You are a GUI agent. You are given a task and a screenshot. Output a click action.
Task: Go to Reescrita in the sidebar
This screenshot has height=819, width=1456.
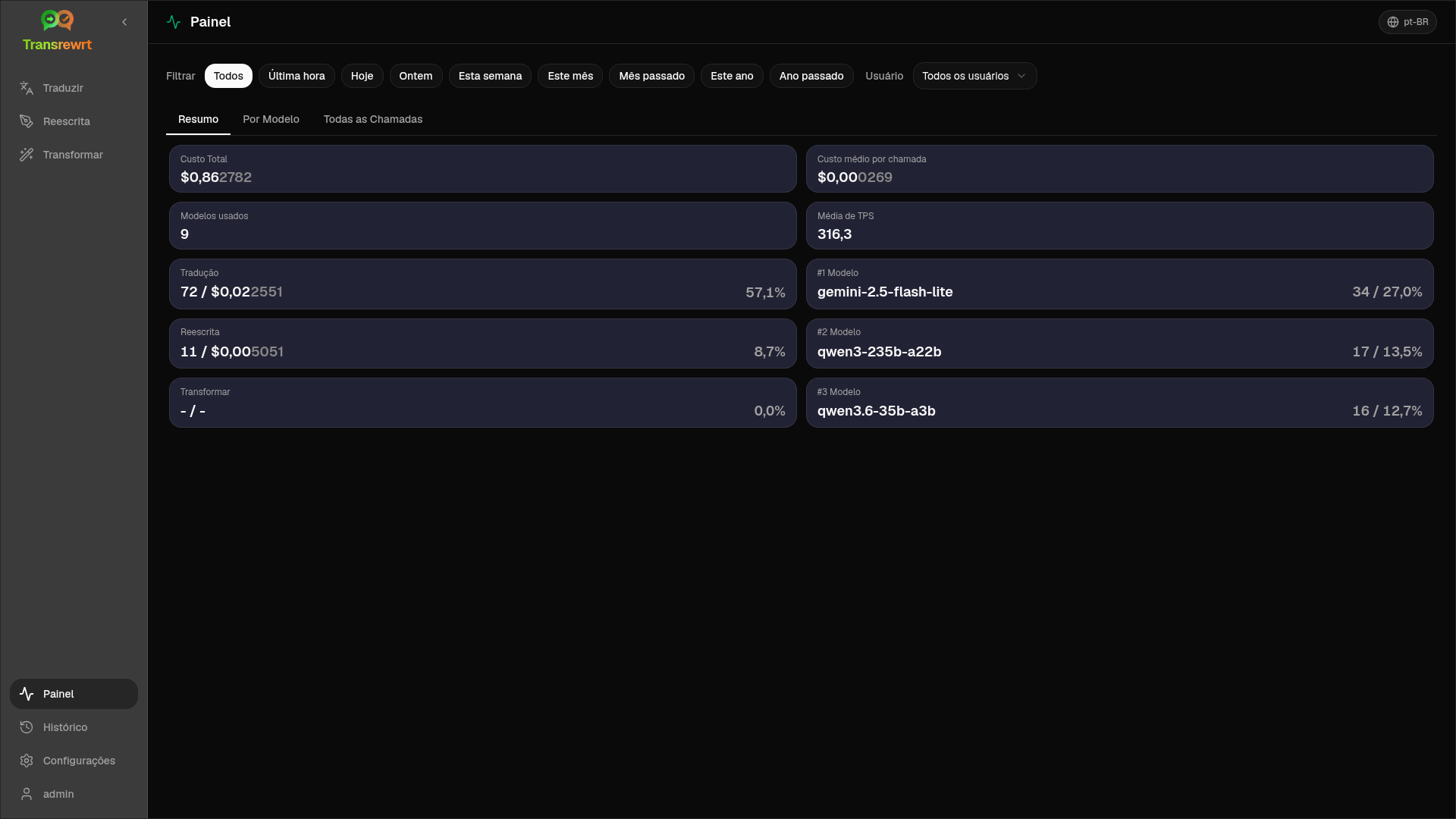pos(74,121)
